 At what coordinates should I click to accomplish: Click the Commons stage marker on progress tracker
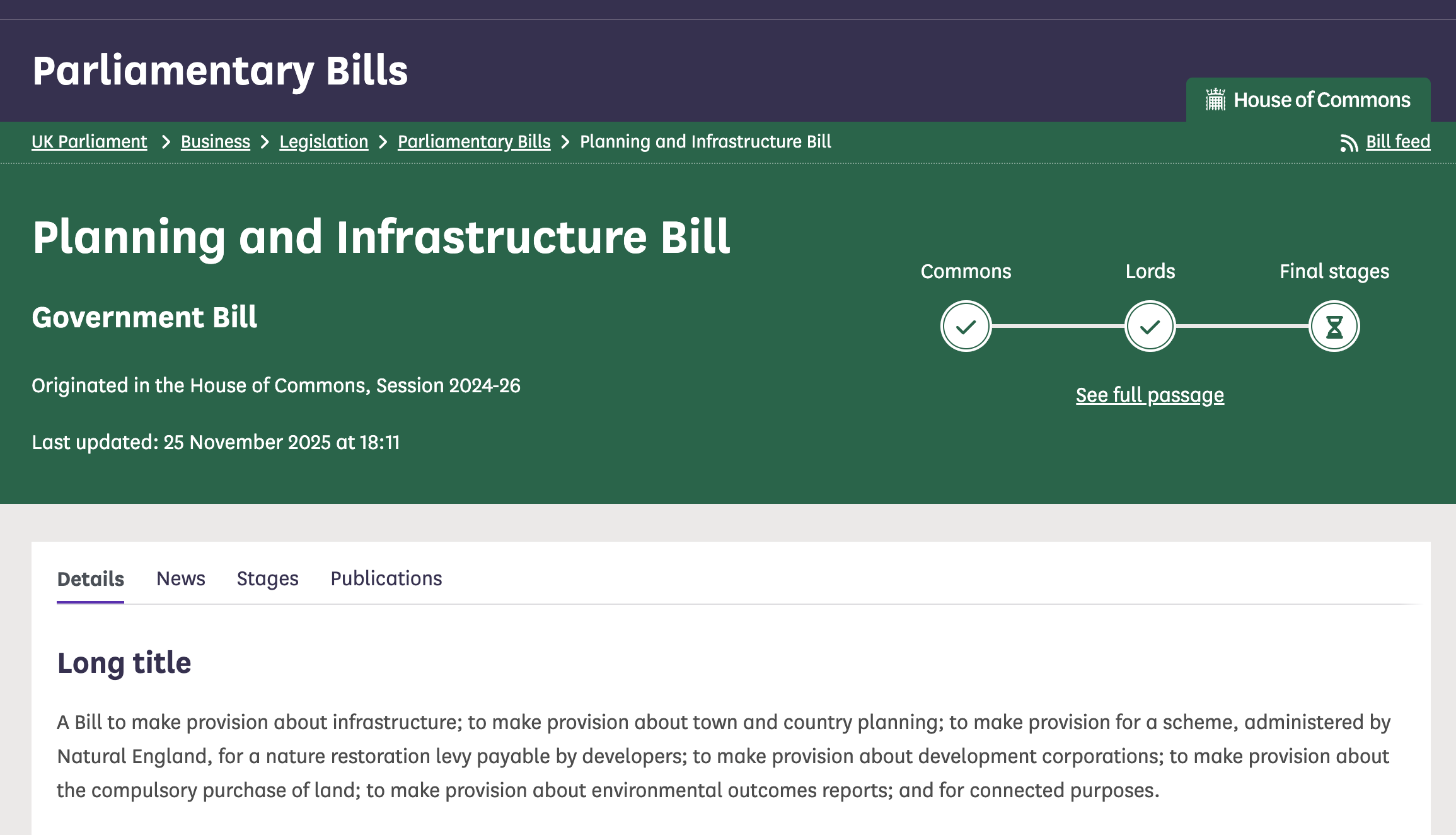tap(966, 326)
